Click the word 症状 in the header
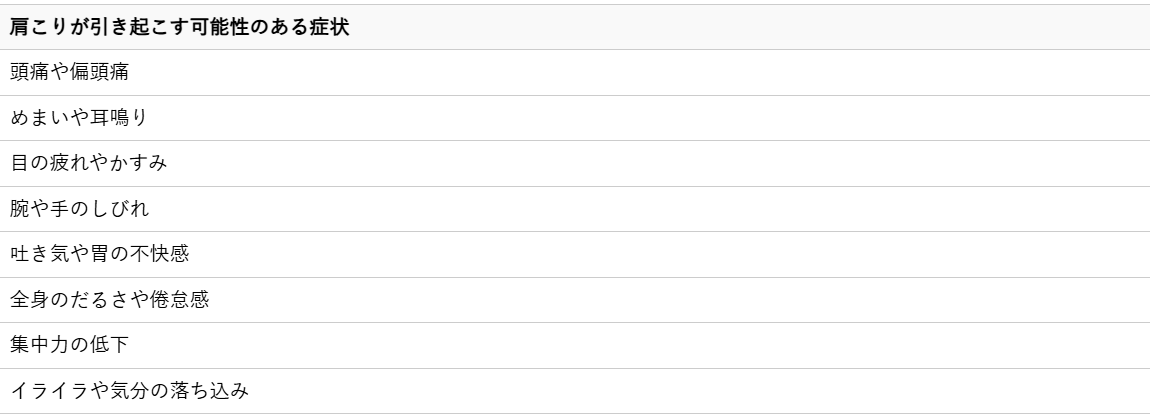 [329, 27]
